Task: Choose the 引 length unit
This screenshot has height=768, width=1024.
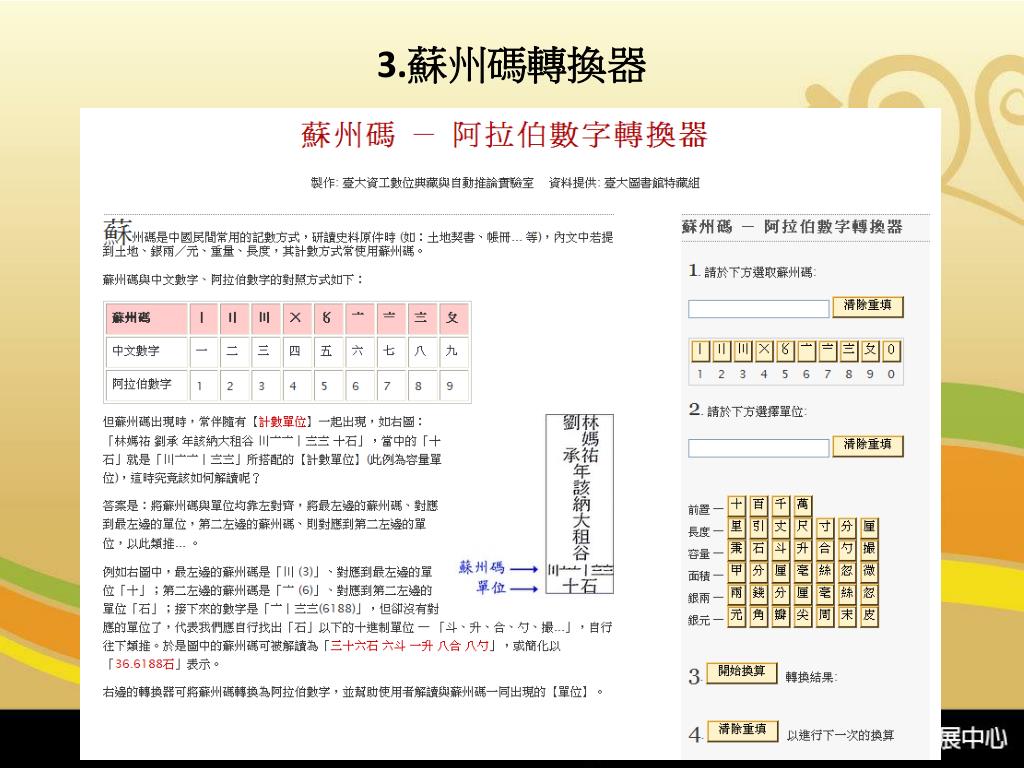Action: (x=758, y=528)
